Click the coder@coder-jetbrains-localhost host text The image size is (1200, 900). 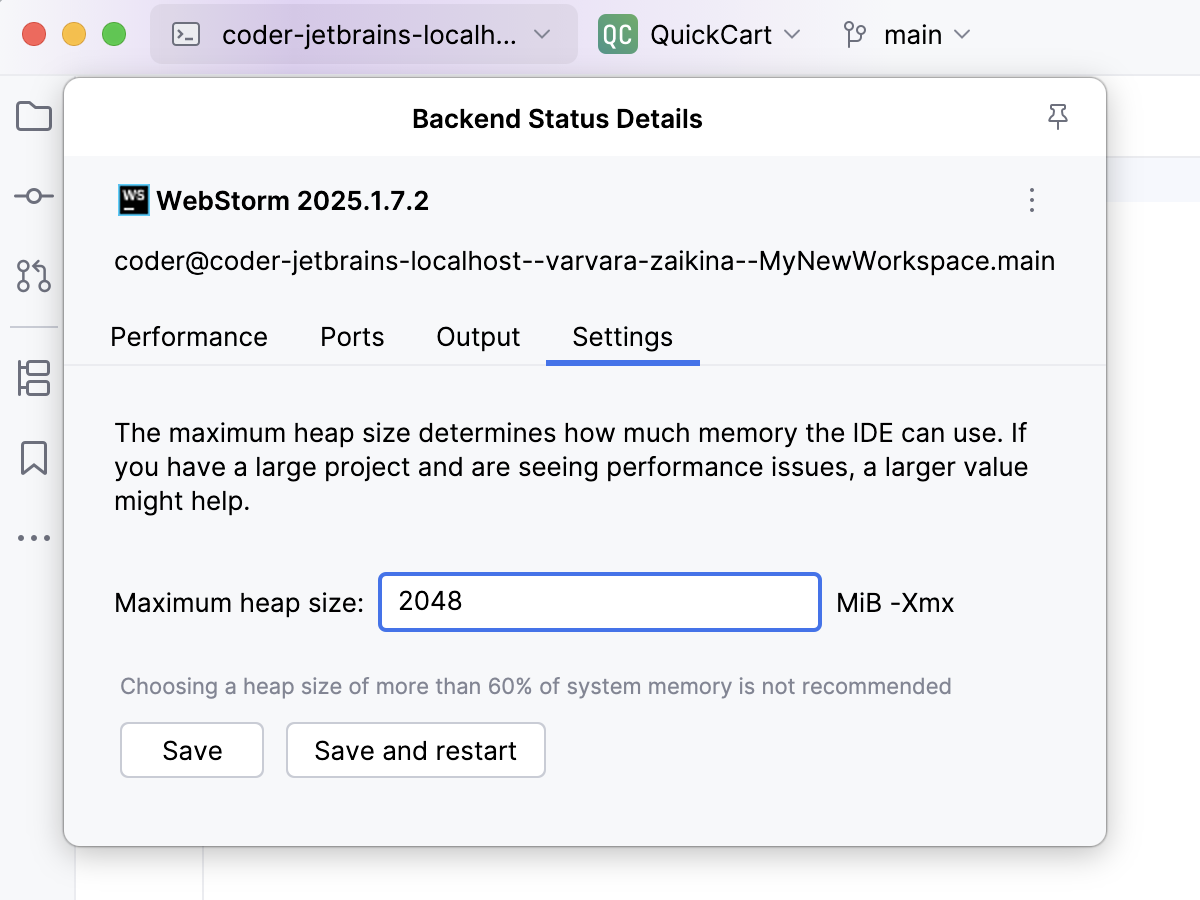(585, 262)
